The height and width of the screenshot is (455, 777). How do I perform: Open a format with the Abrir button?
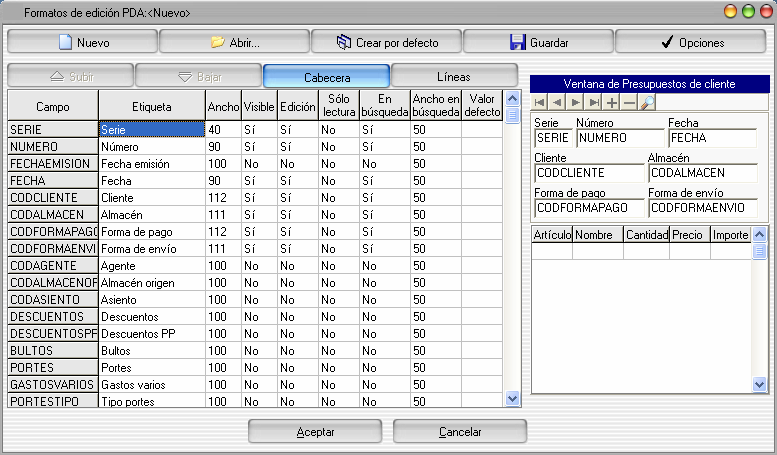tap(234, 43)
